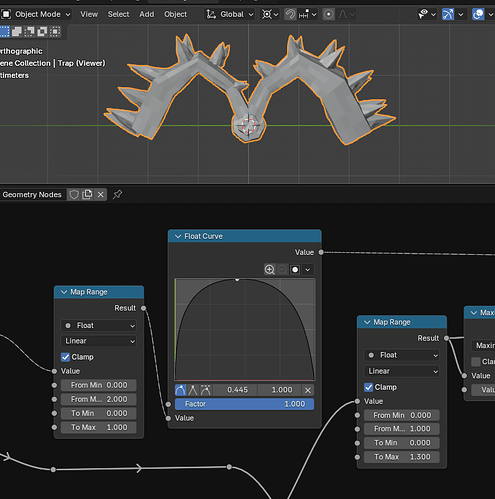Viewport: 495px width, 499px height.
Task: Click the proportional editing falloff curve icon
Action: (343, 14)
